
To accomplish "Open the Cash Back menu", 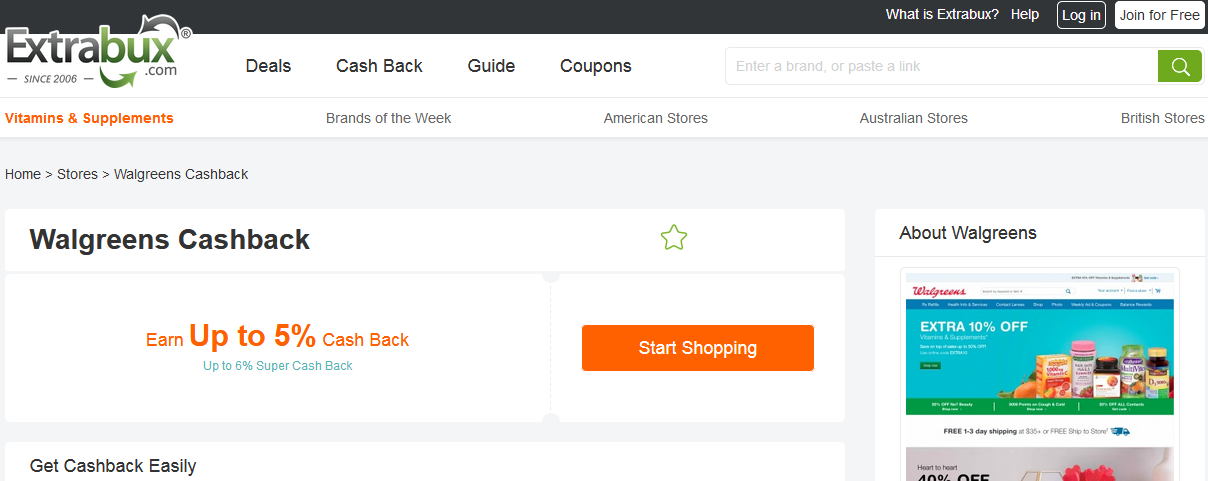I will click(x=379, y=66).
